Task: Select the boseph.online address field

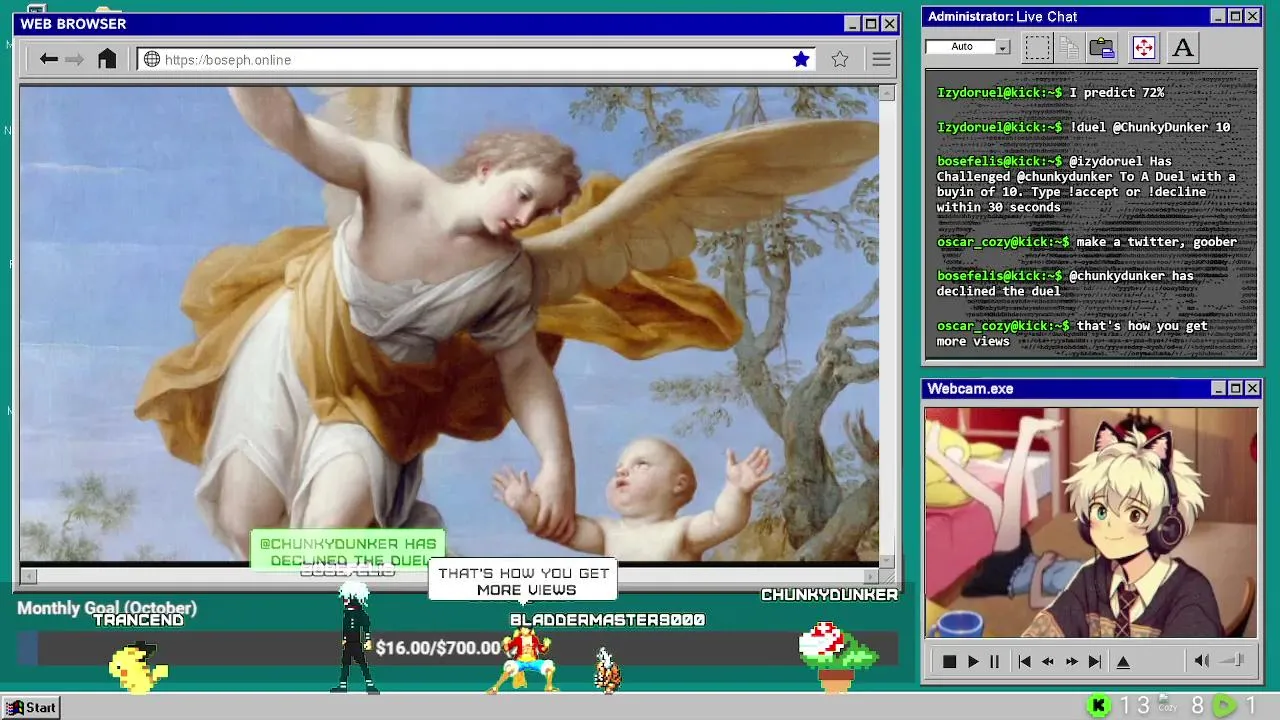Action: tap(477, 59)
